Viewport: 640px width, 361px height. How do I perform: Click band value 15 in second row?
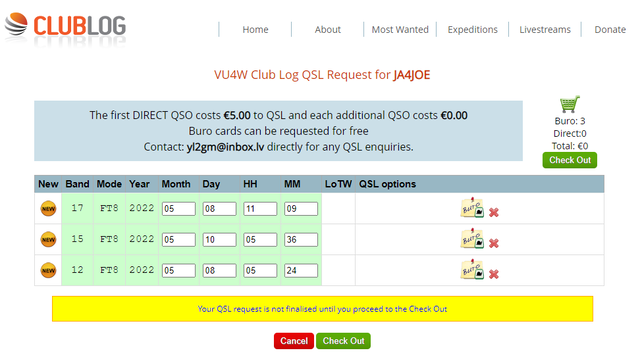tap(77, 239)
